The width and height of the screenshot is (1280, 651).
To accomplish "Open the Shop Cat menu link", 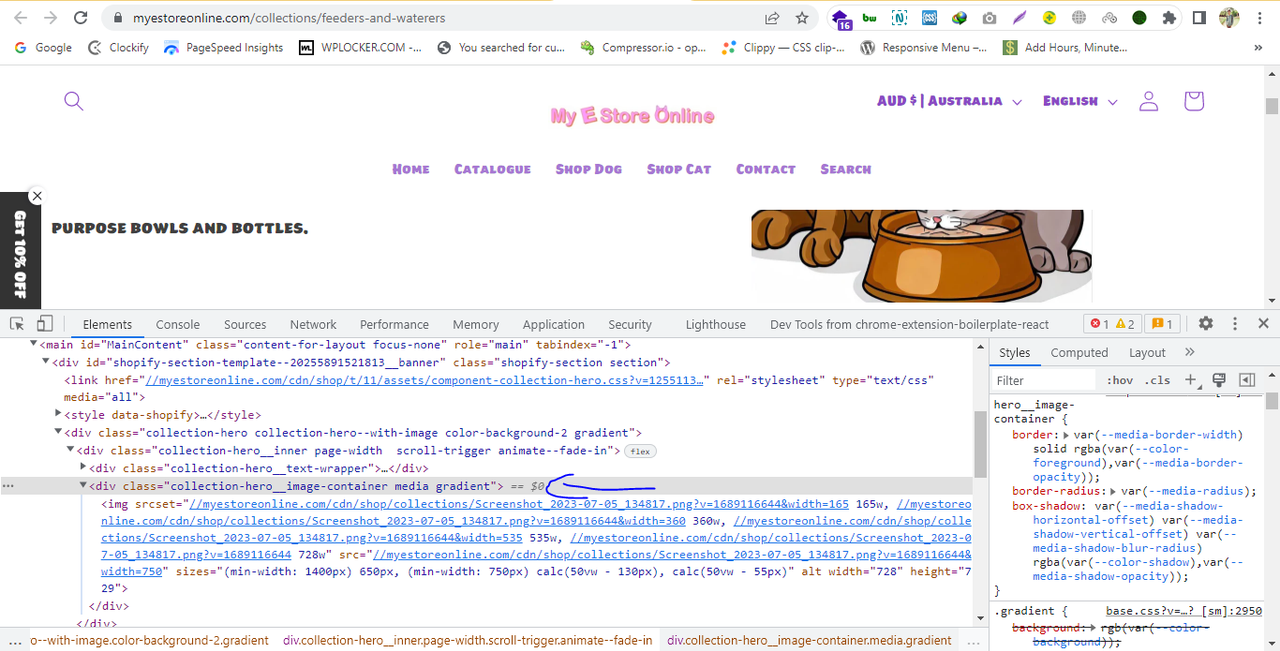I will coord(678,169).
